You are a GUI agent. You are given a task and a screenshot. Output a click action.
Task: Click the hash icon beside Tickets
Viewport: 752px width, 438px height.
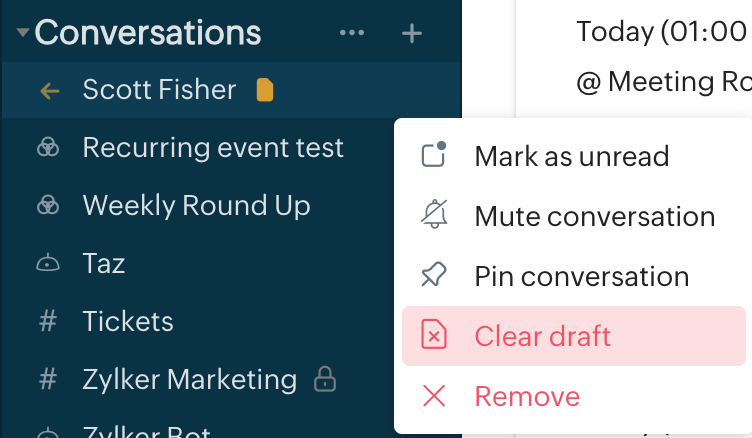click(48, 322)
